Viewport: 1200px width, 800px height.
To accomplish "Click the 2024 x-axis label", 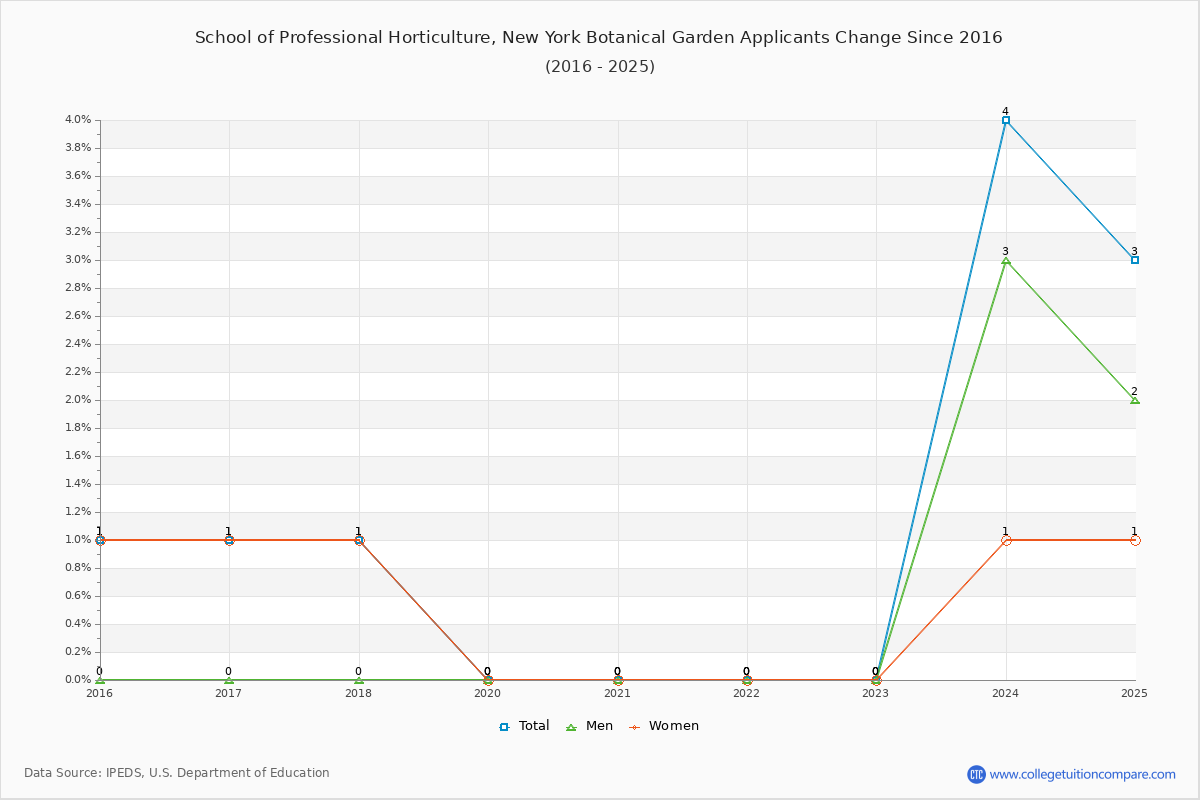I will pos(1006,693).
